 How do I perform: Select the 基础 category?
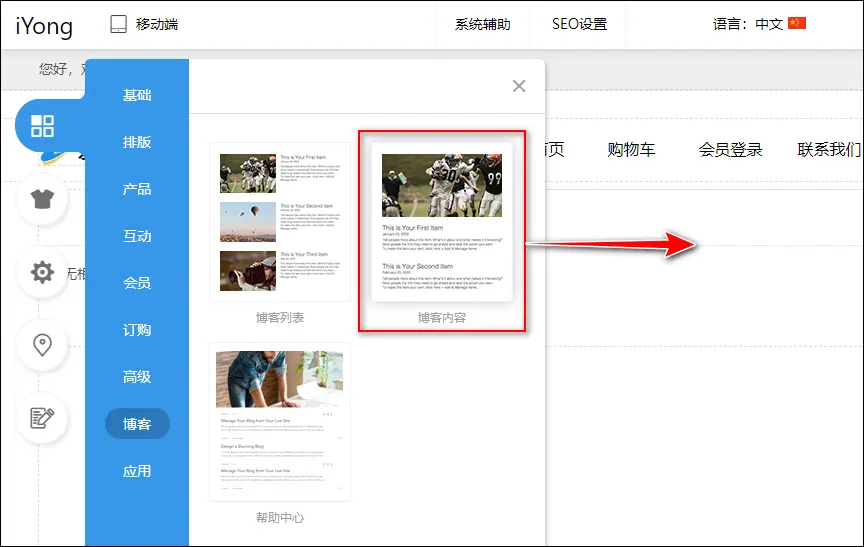[x=137, y=95]
